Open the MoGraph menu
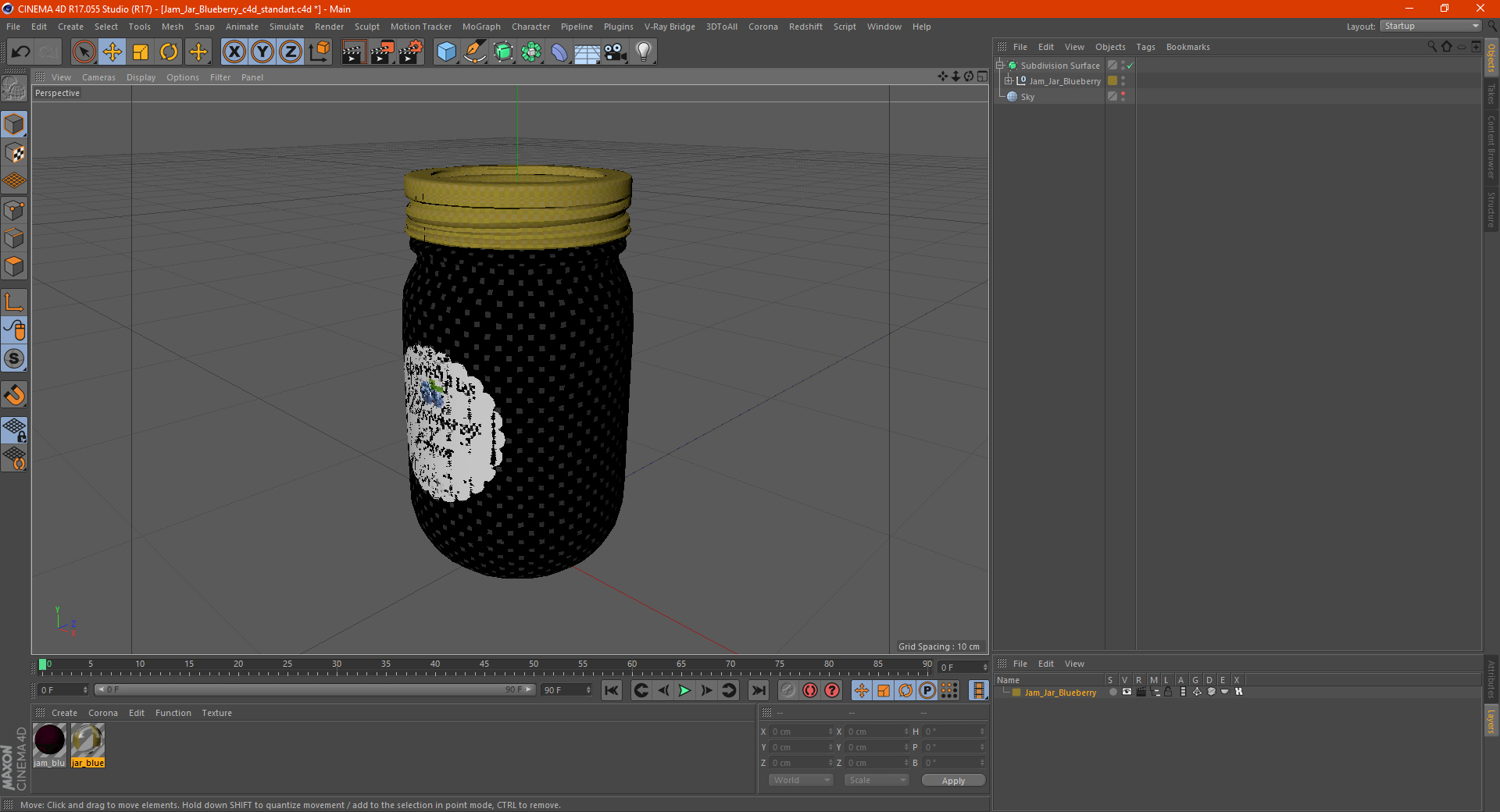Screen dimensions: 1500x812 click(481, 27)
